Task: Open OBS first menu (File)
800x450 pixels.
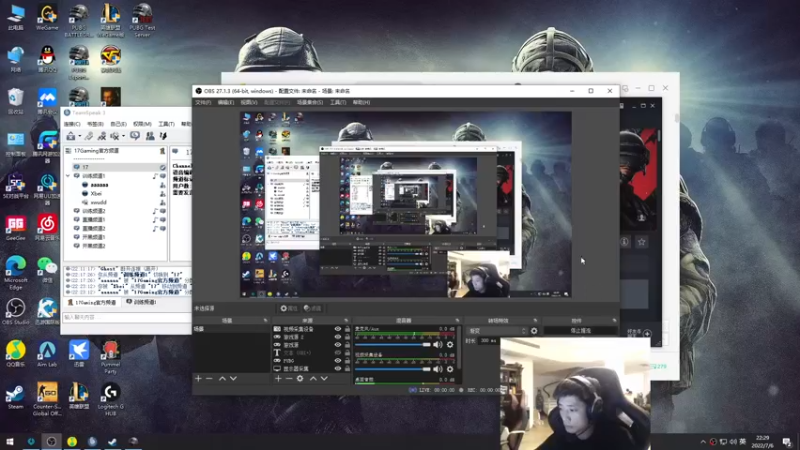Action: pyautogui.click(x=203, y=103)
